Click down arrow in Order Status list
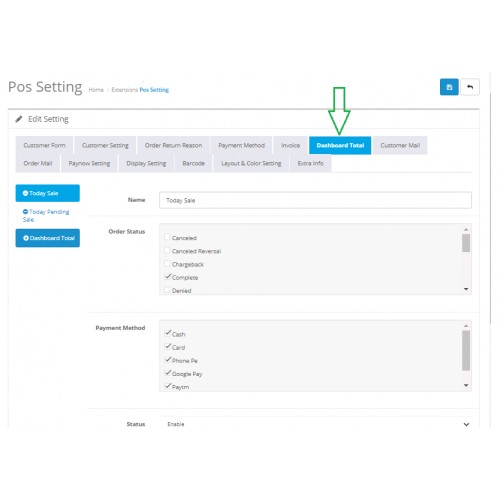This screenshot has height=500, width=500. pos(466,289)
